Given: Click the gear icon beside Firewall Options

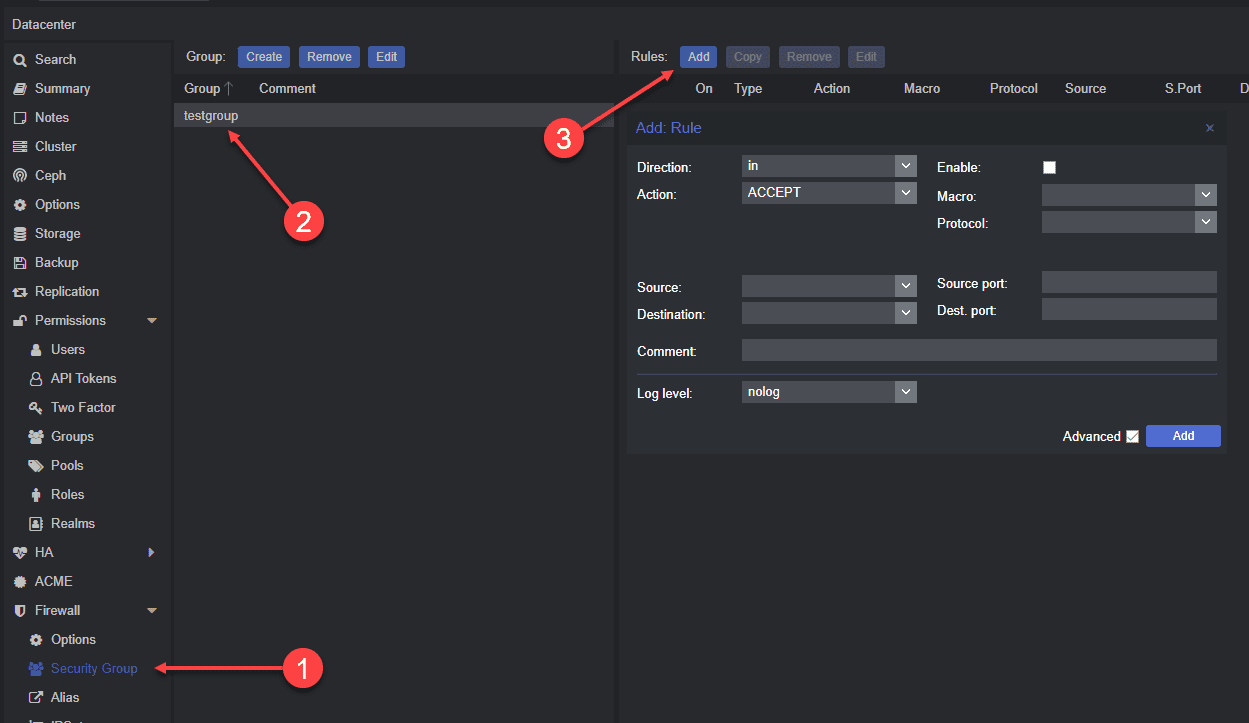Looking at the screenshot, I should click(x=36, y=640).
